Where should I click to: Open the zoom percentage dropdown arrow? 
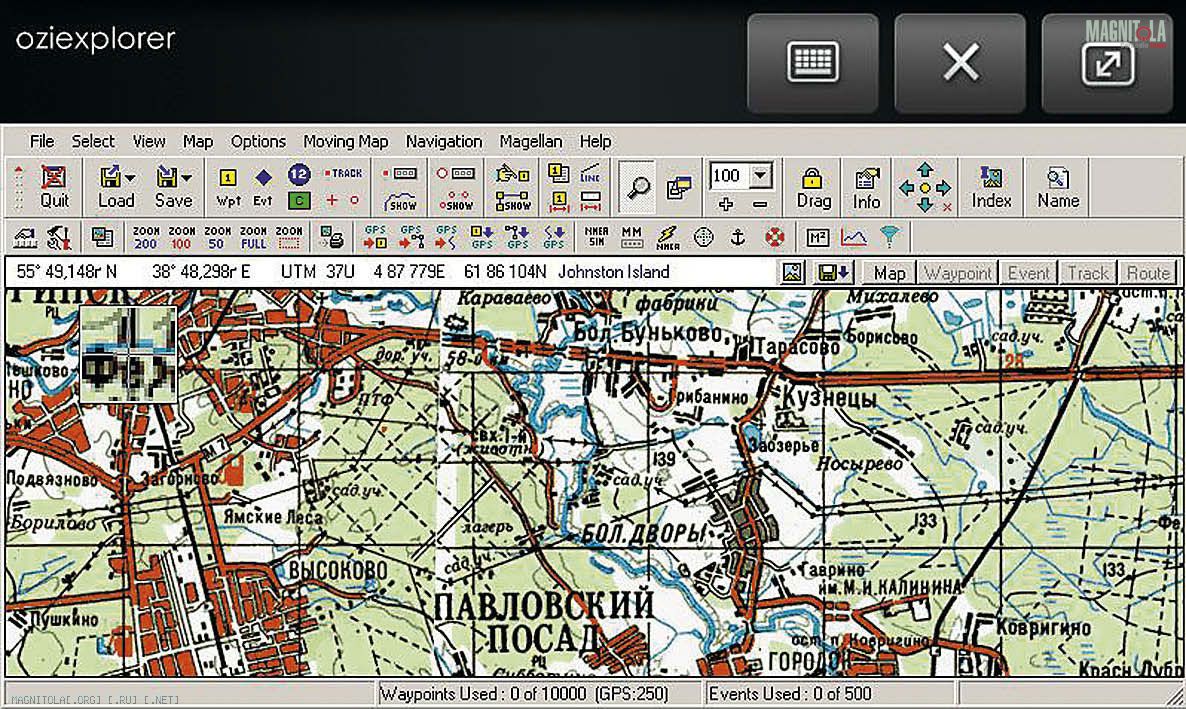[761, 176]
